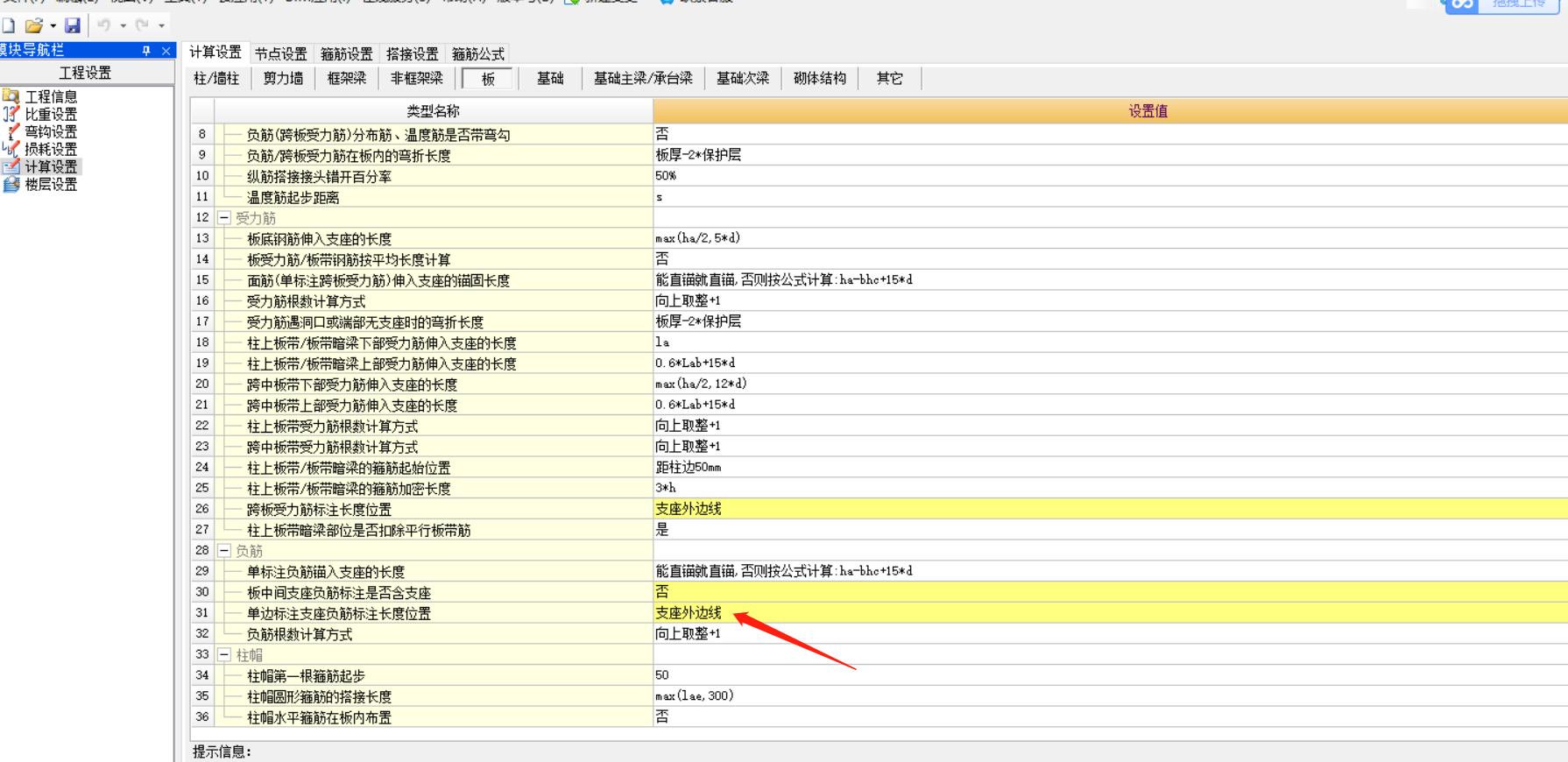This screenshot has width=1568, height=762.
Task: Select the 砌体结构 component button
Action: tap(820, 79)
